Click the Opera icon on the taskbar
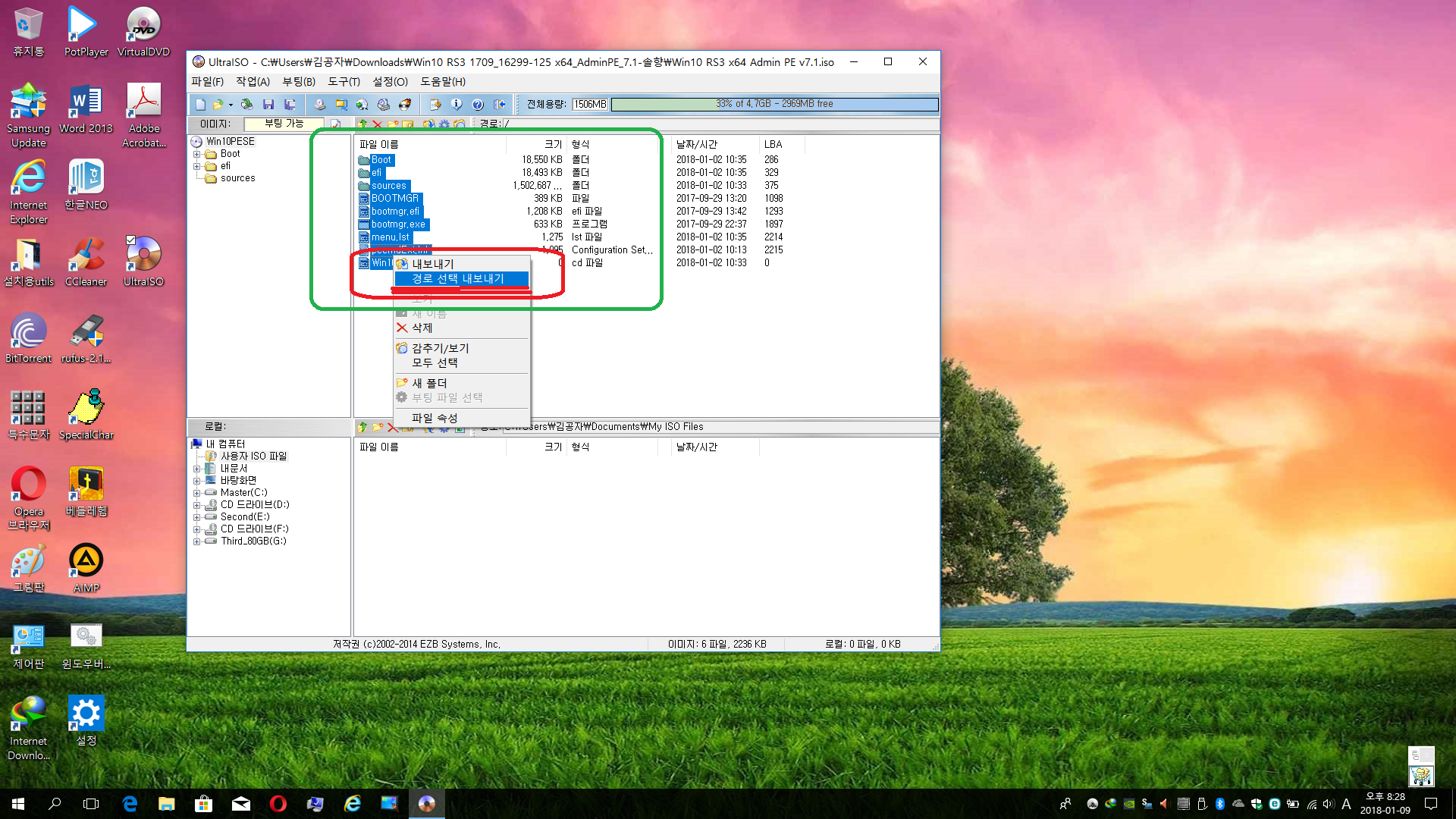The width and height of the screenshot is (1456, 819). (278, 804)
